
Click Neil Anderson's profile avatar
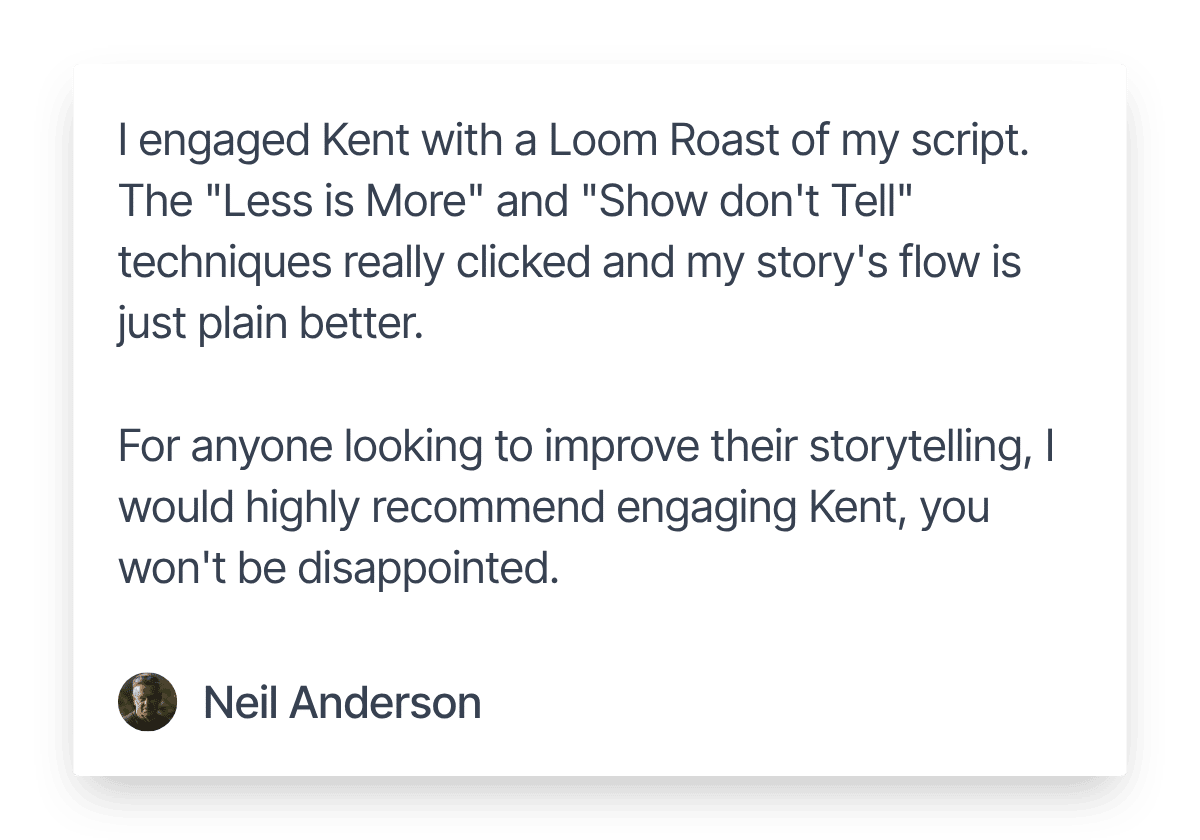point(148,701)
